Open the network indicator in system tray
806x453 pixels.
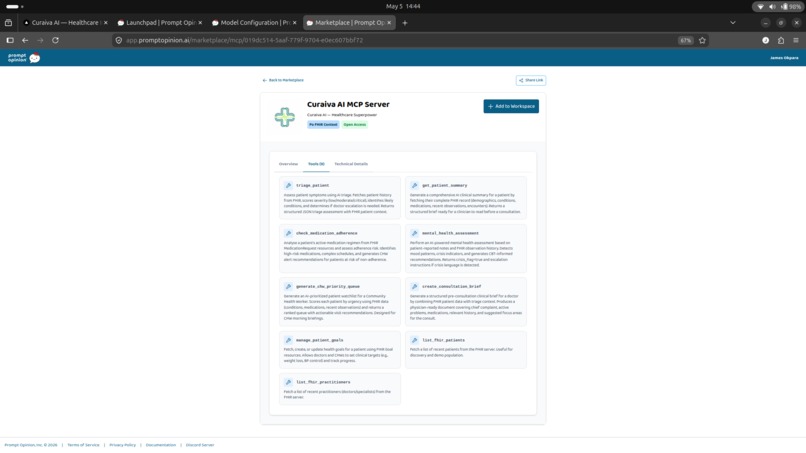click(760, 7)
